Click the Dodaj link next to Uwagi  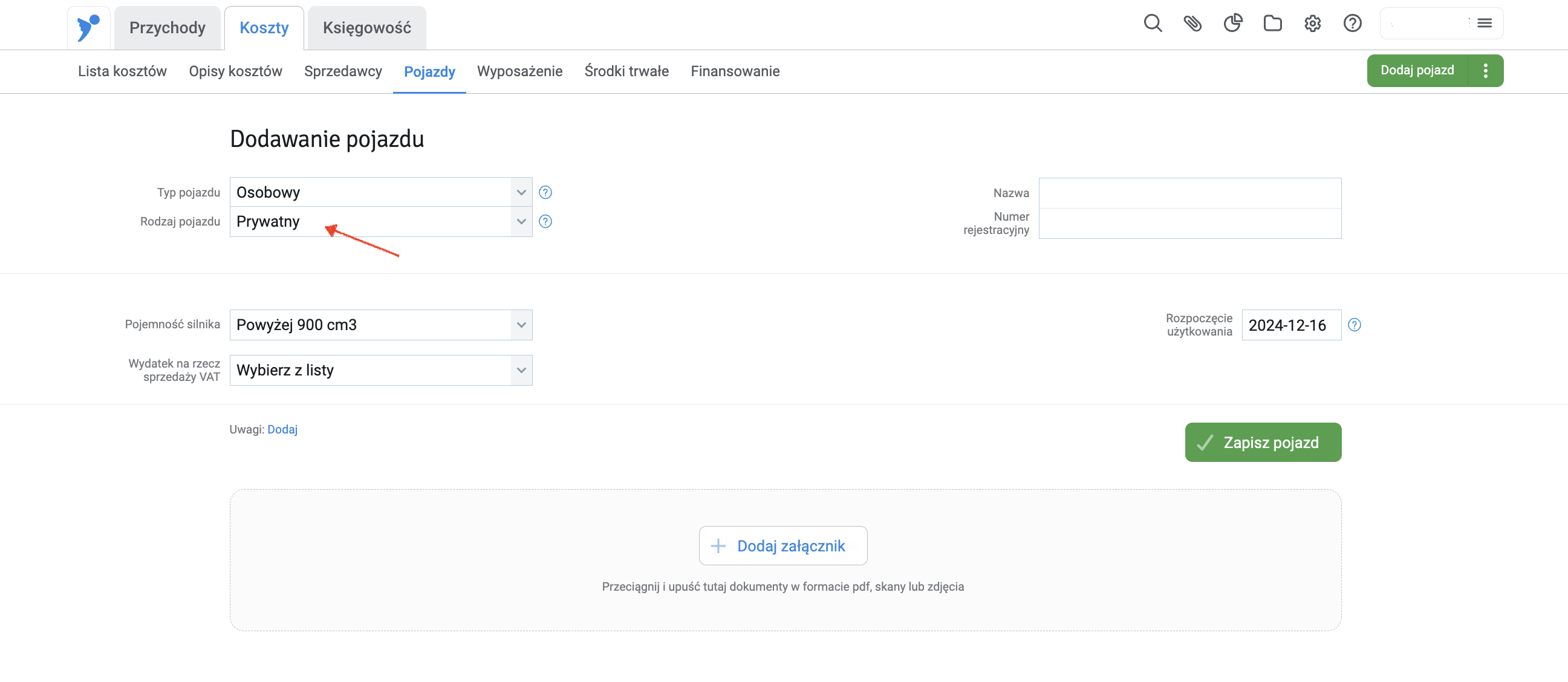[282, 429]
